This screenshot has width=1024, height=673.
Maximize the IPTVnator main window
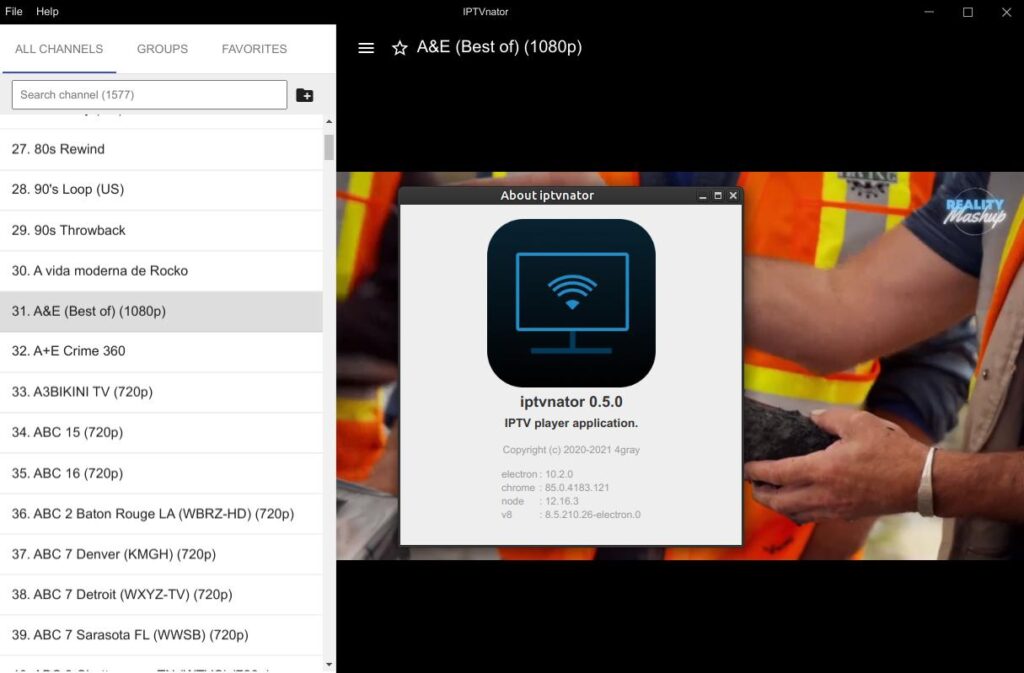pos(967,12)
